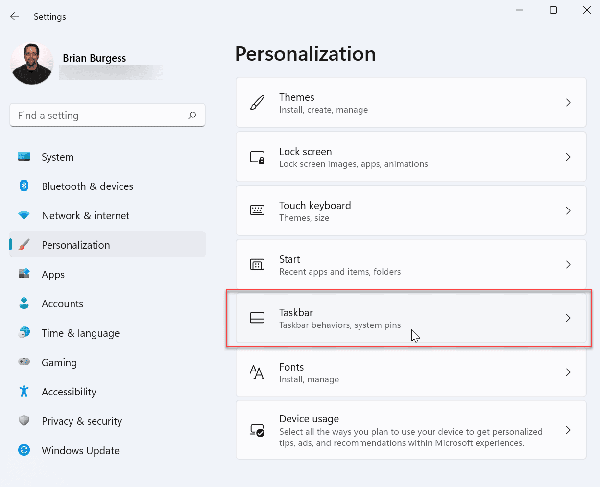Click the Fonts AA icon

[257, 372]
